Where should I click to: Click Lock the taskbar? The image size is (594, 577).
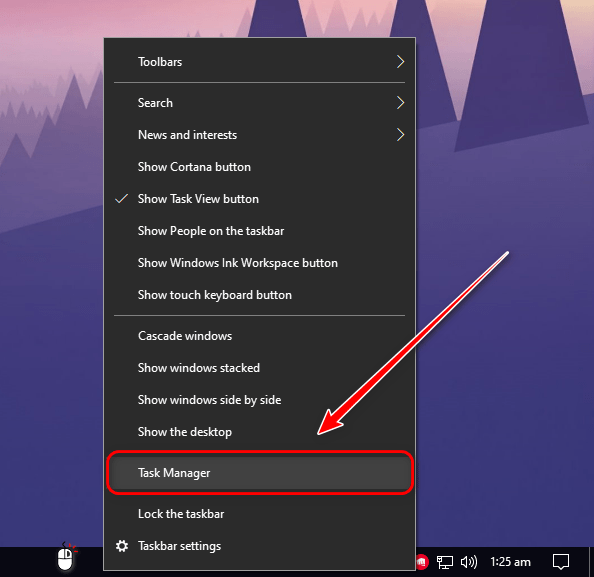click(x=259, y=514)
